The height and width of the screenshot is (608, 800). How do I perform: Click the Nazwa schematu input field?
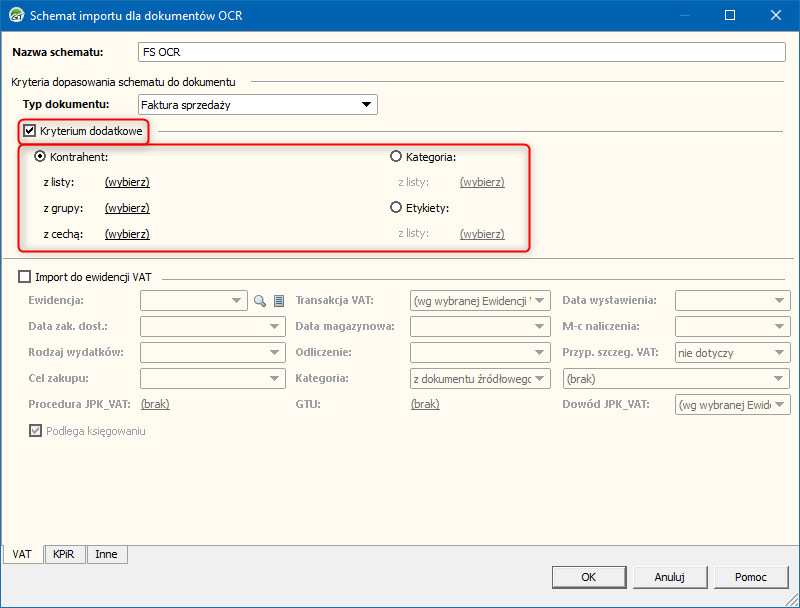[462, 52]
